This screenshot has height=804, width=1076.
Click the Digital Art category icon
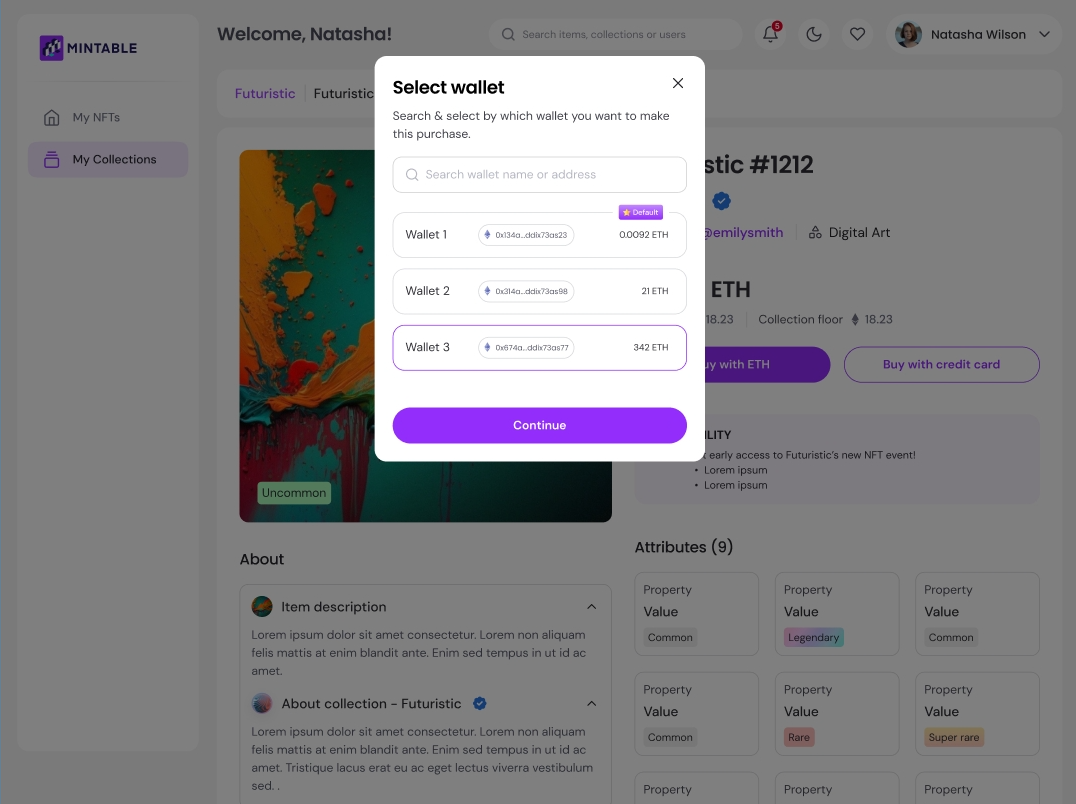pyautogui.click(x=815, y=233)
